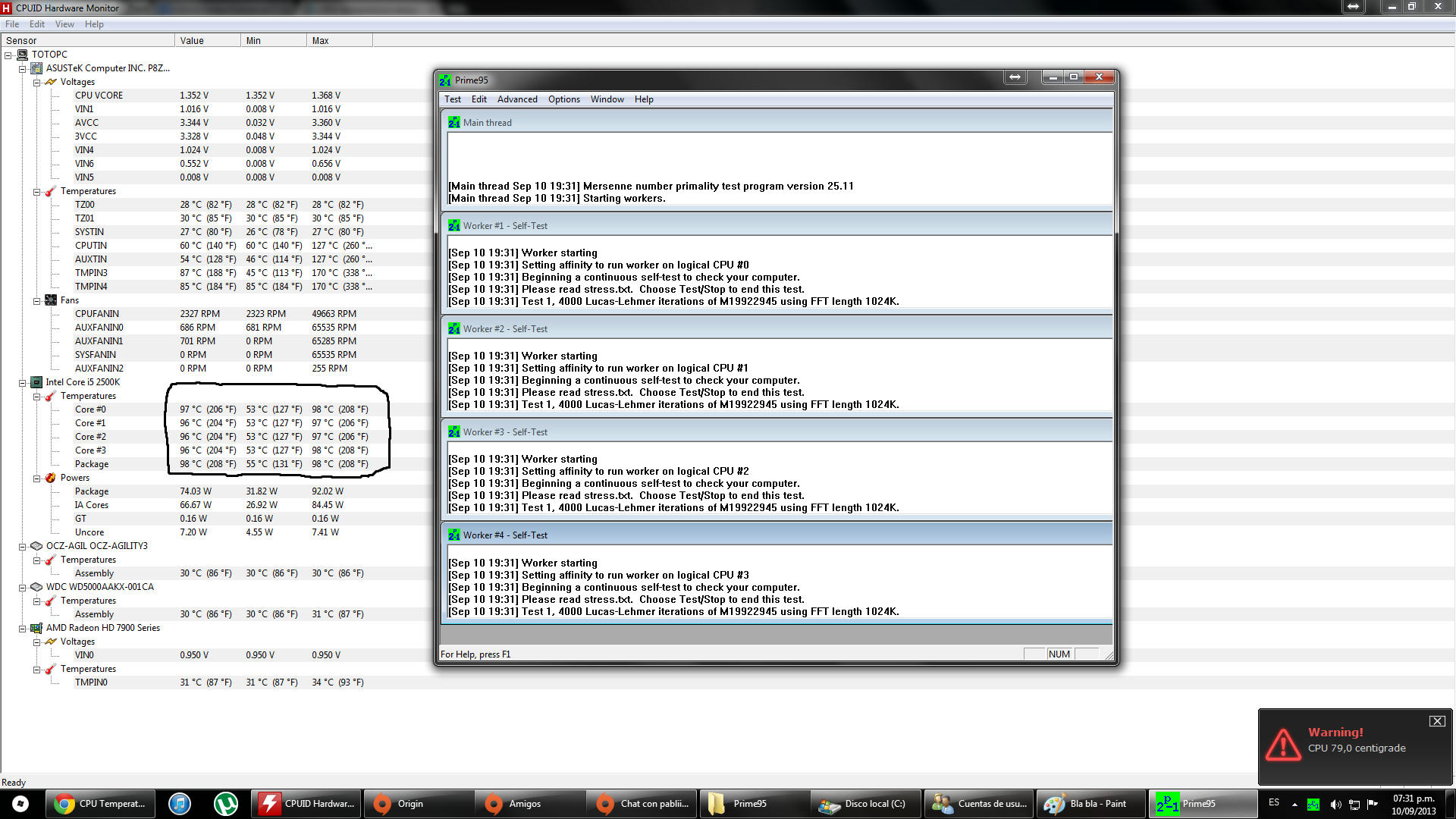Click the Worker #3 - Self-Test title bar
The image size is (1456, 819).
tap(777, 431)
